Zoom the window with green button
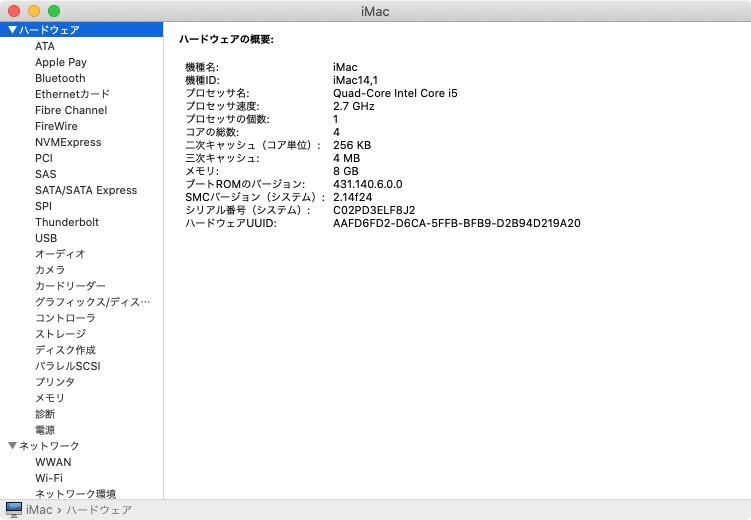This screenshot has height=520, width=751. [x=54, y=11]
